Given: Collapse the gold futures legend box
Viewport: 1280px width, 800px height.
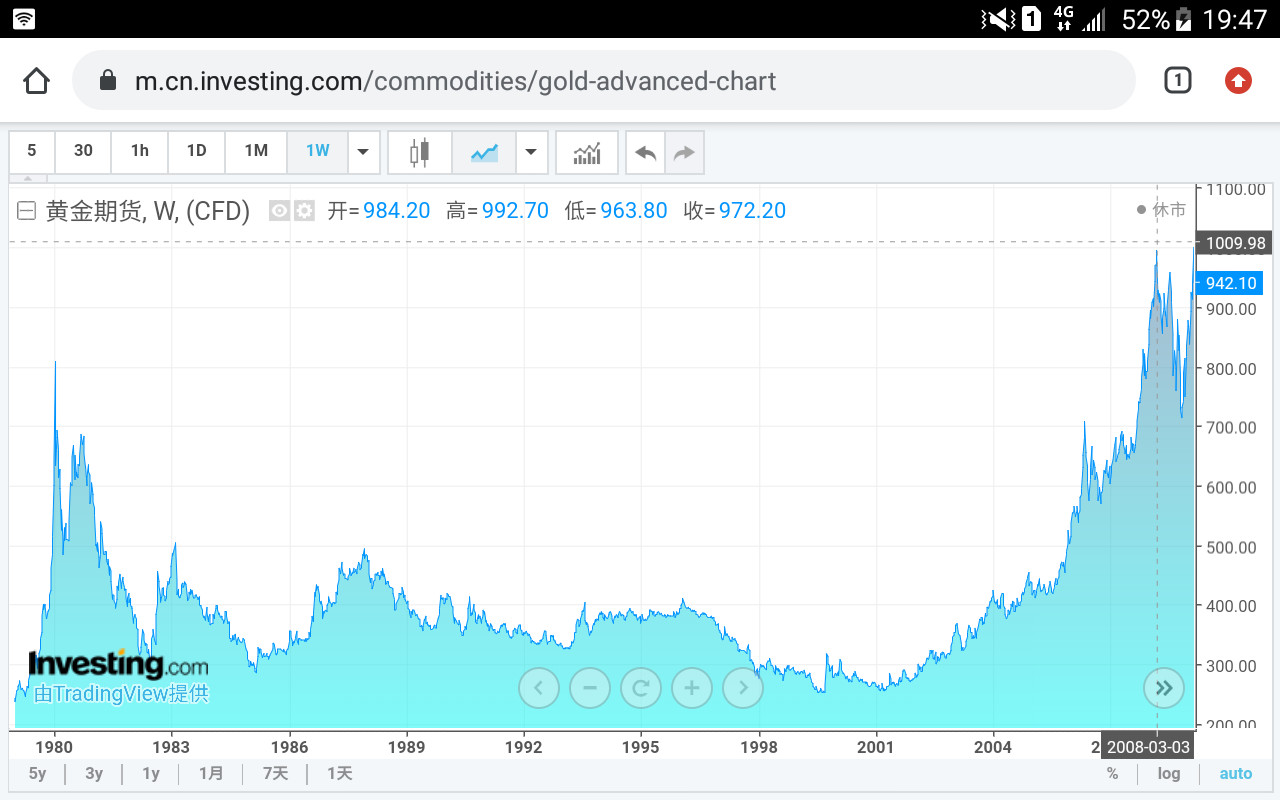Looking at the screenshot, I should coord(27,211).
